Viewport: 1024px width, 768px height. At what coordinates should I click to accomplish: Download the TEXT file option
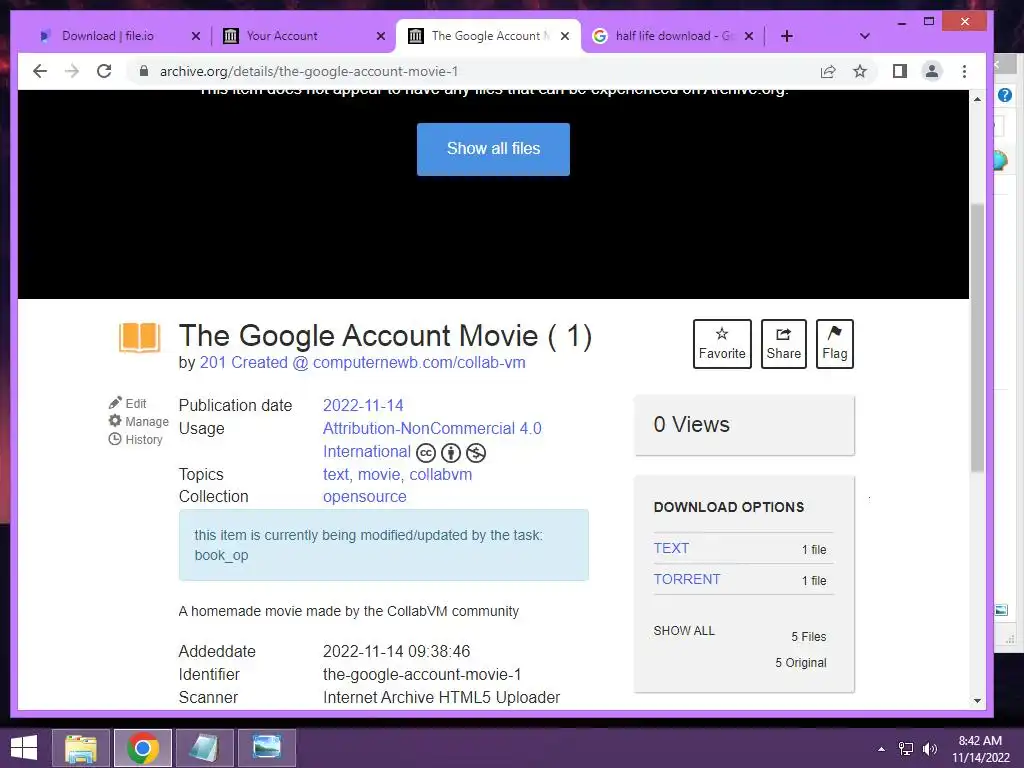[x=671, y=549]
